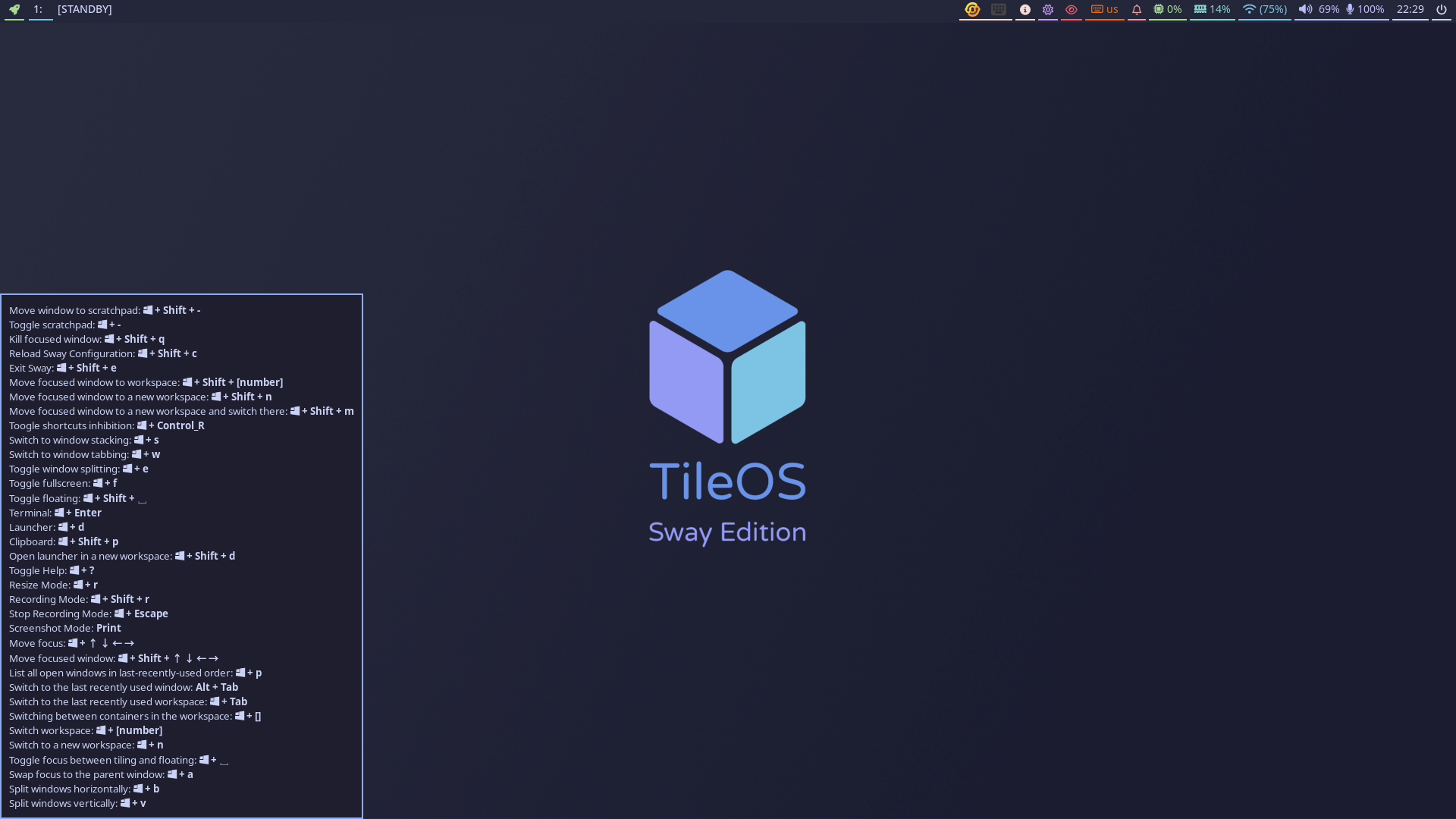The image size is (1456, 819).
Task: Click 'List all open windows' help line
Action: tap(135, 673)
